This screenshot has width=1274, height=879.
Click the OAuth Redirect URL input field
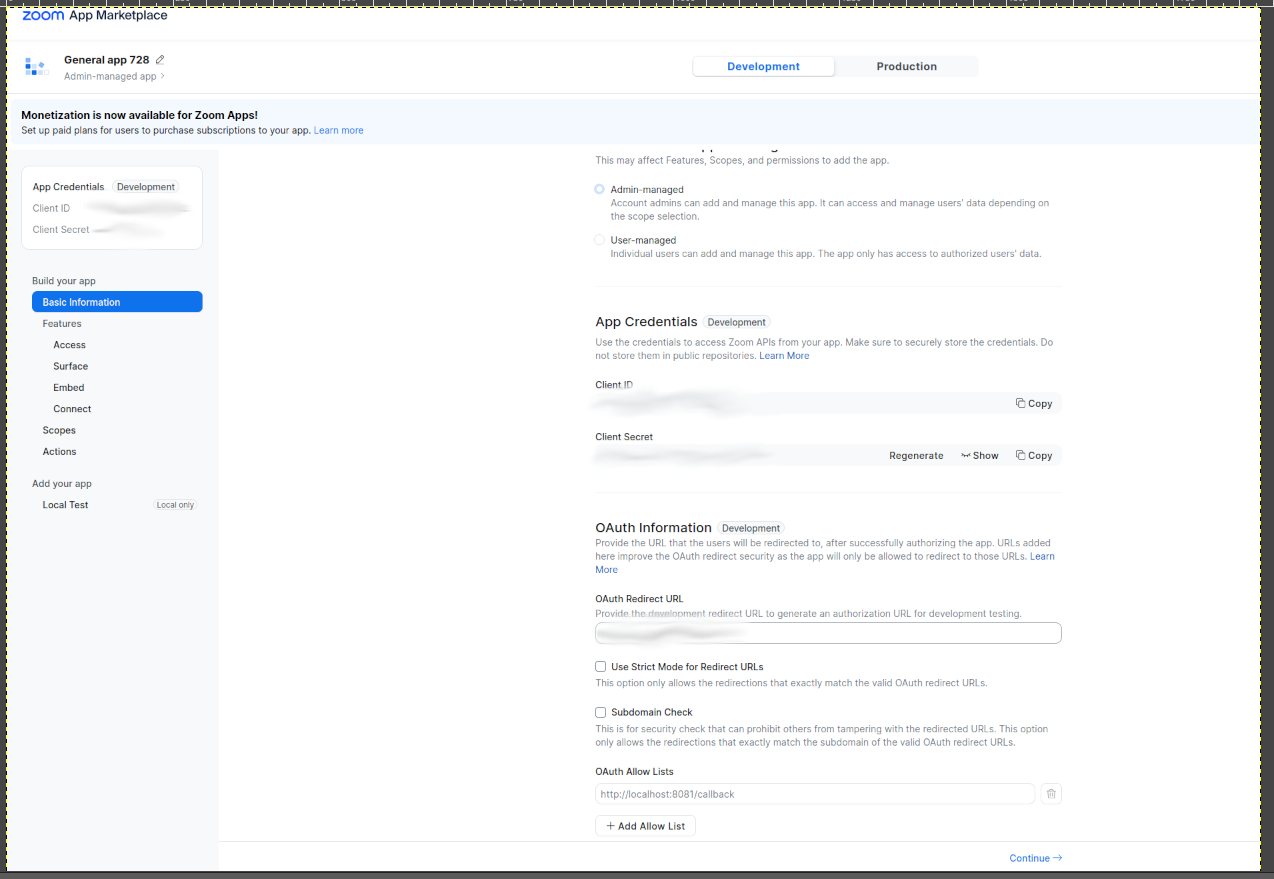pos(828,633)
